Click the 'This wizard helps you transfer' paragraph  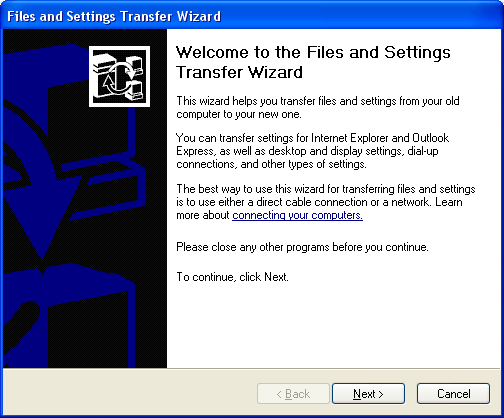318,107
